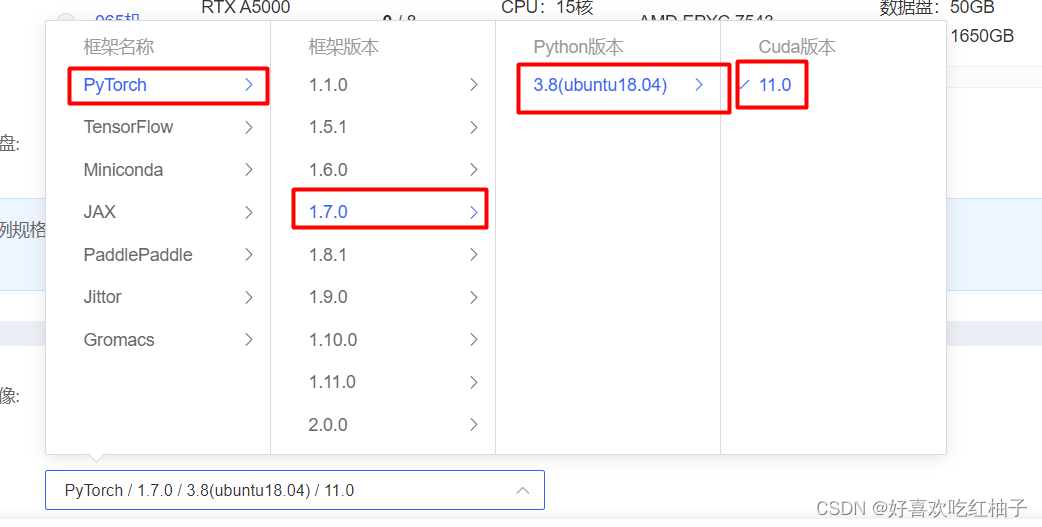Image resolution: width=1042 pixels, height=527 pixels.
Task: Click the Python版本 column header
Action: (x=579, y=47)
